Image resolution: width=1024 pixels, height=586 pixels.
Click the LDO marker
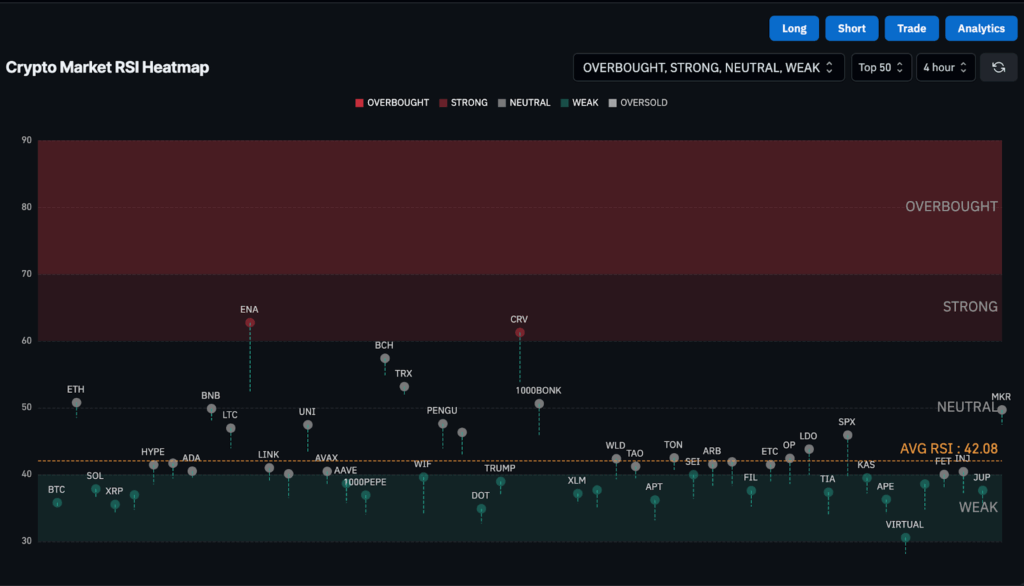pos(809,449)
